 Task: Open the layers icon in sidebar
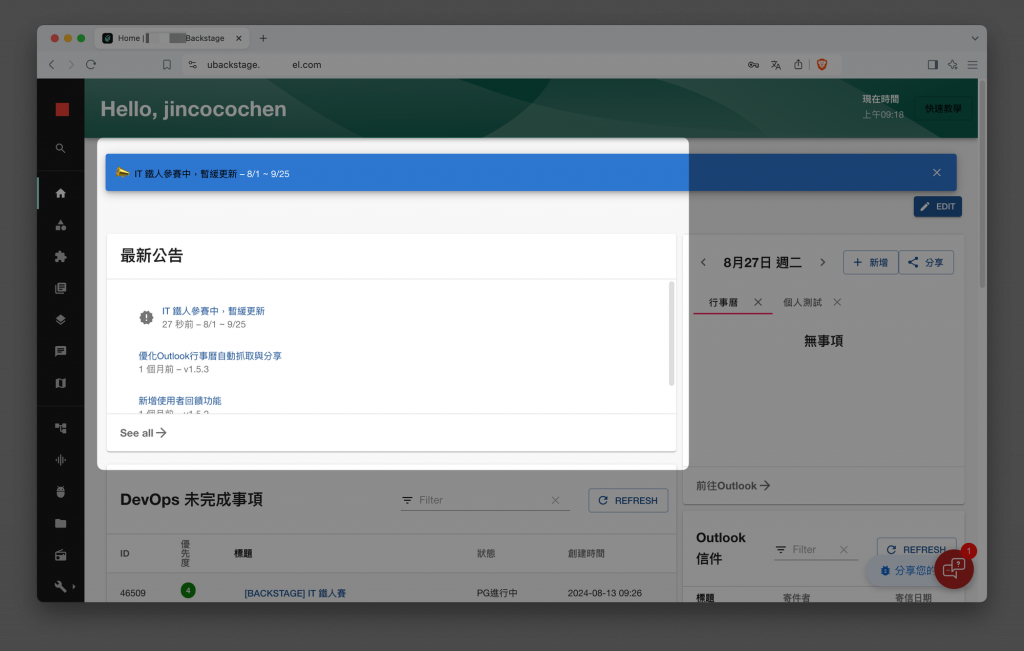[60, 320]
